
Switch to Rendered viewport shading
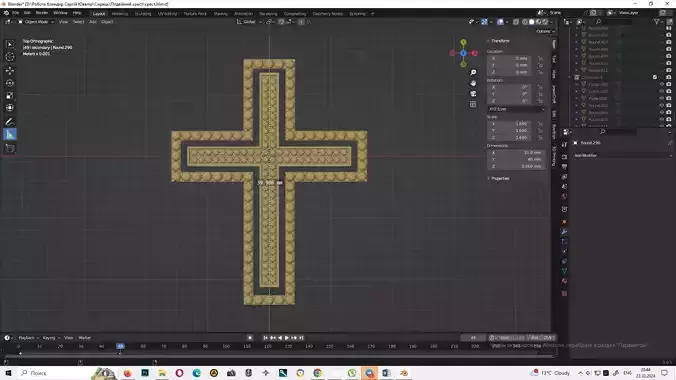(545, 22)
